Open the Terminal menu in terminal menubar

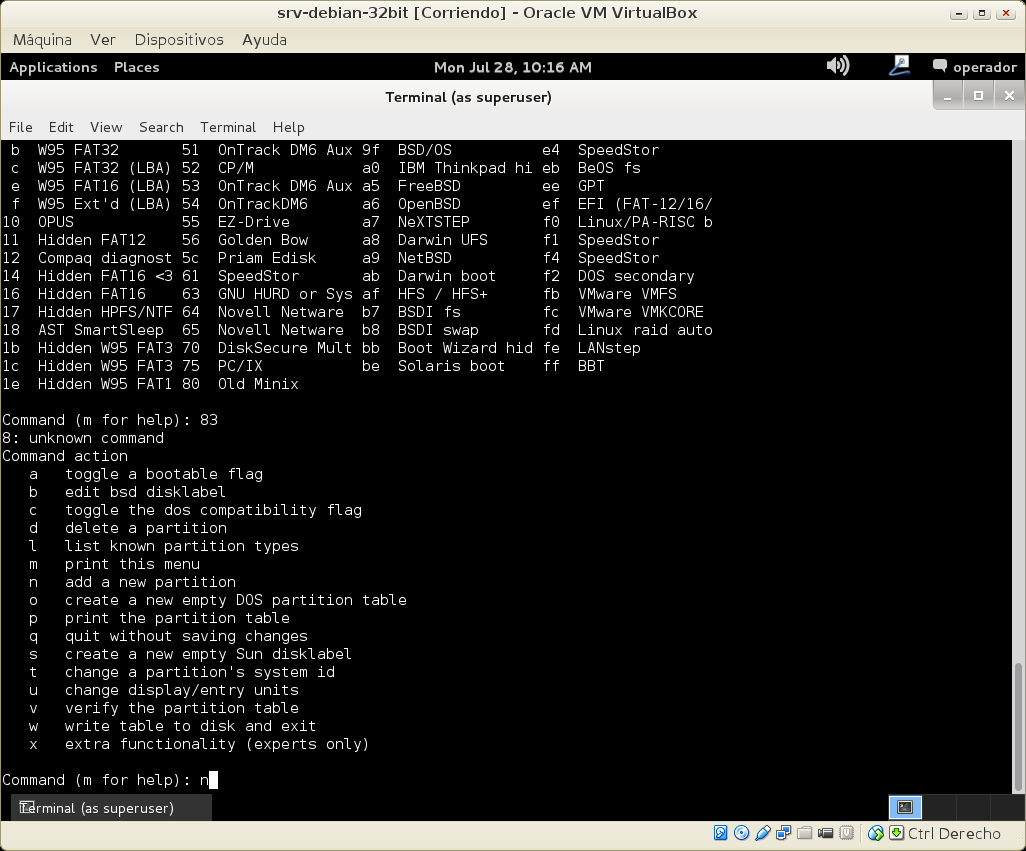[x=228, y=127]
